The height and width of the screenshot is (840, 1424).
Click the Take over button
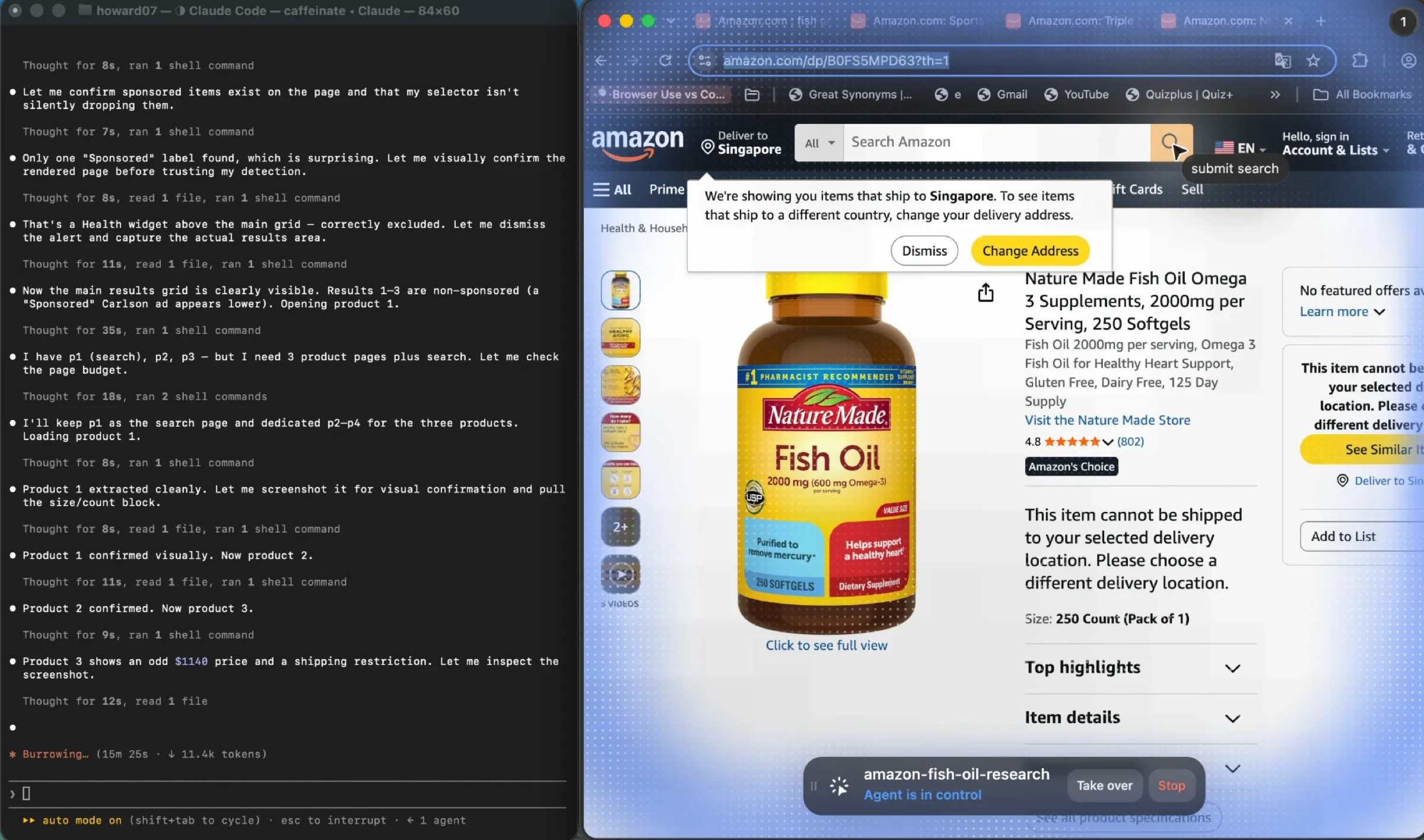click(x=1104, y=785)
